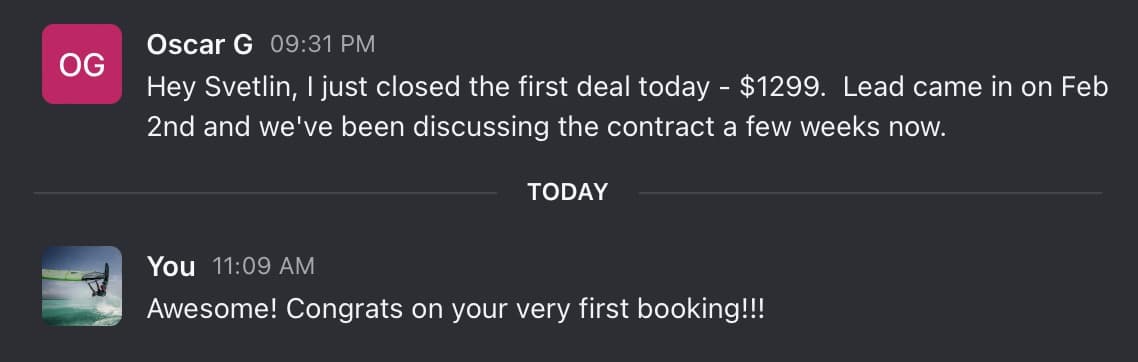Select the word booking!!! in your reply
The width and height of the screenshot is (1138, 362).
[700, 311]
